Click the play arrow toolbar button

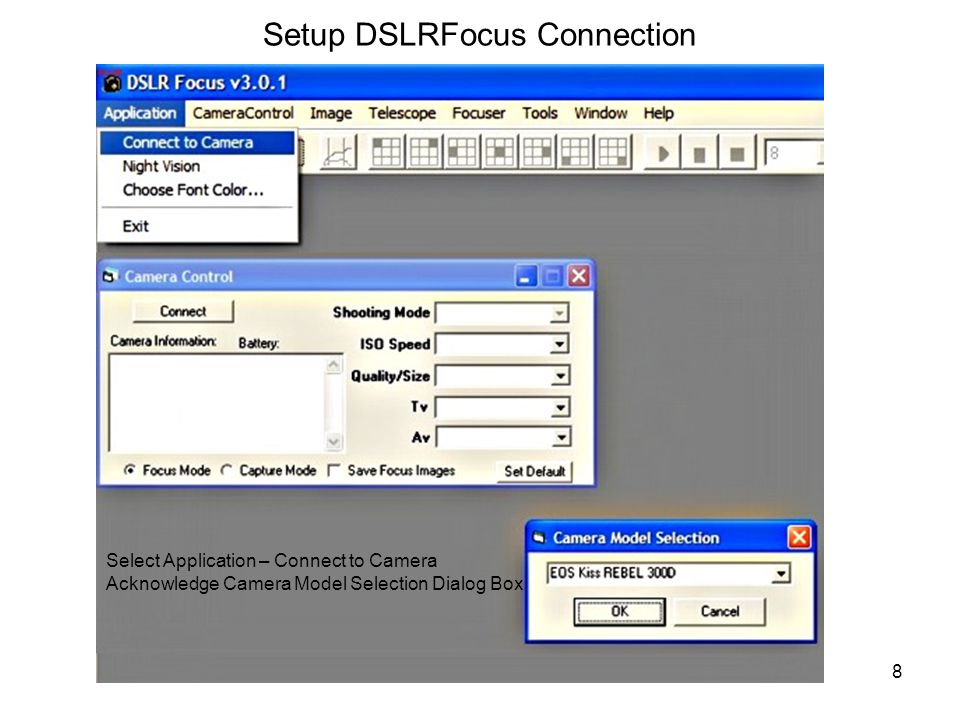coord(663,153)
